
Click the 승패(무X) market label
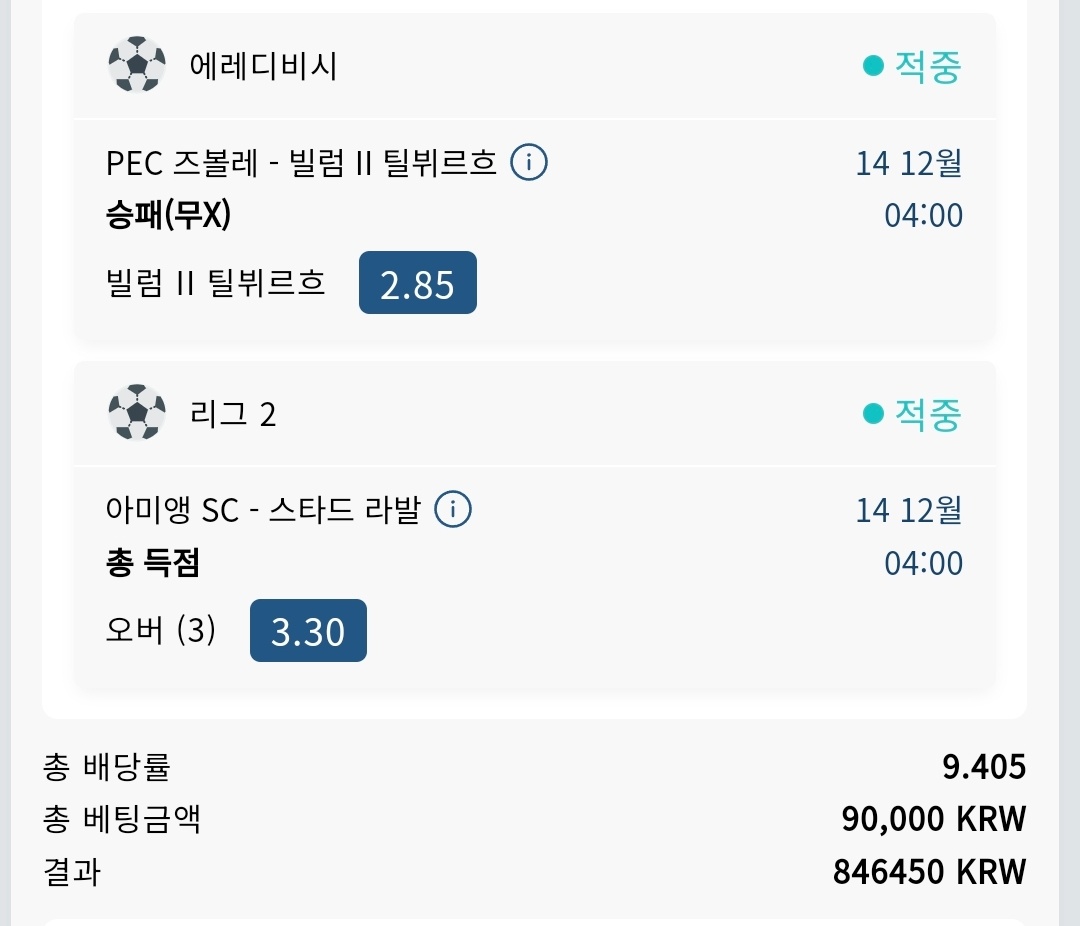[x=168, y=215]
